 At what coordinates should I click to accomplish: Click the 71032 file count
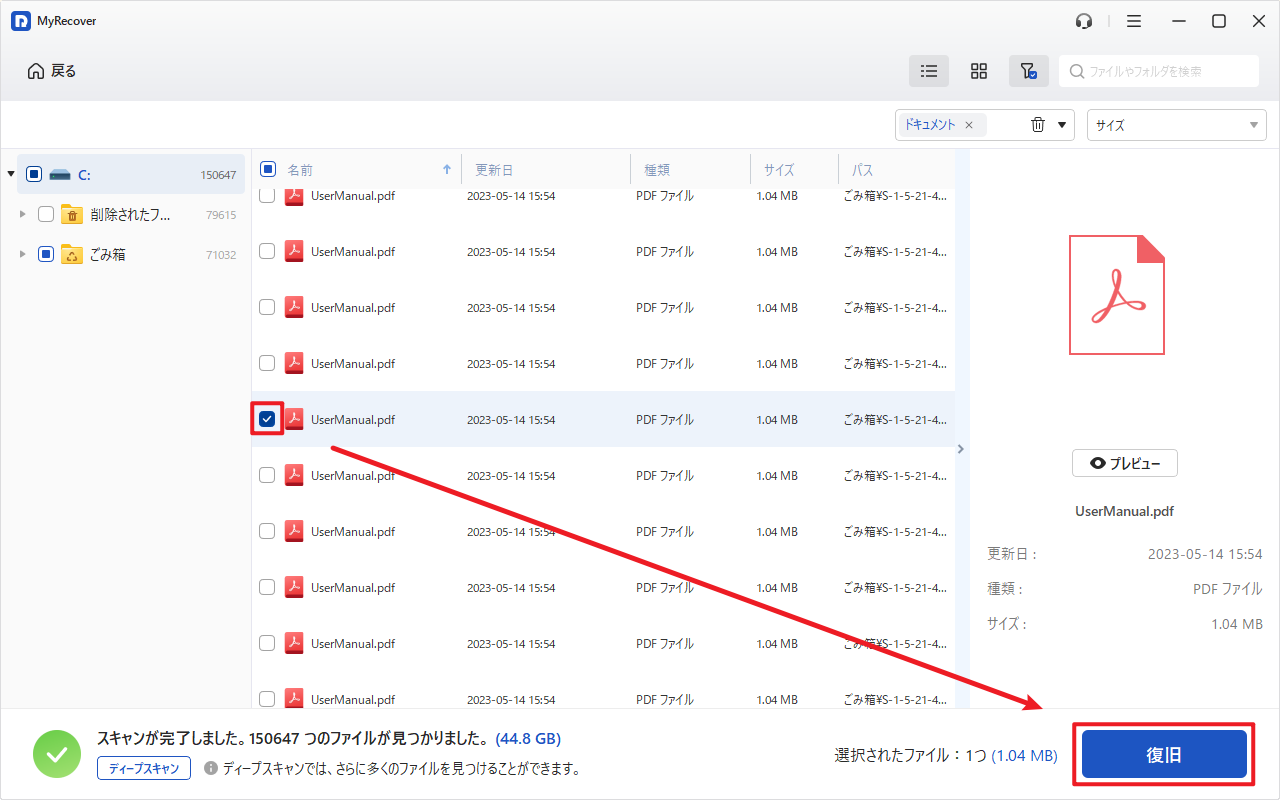pos(221,255)
